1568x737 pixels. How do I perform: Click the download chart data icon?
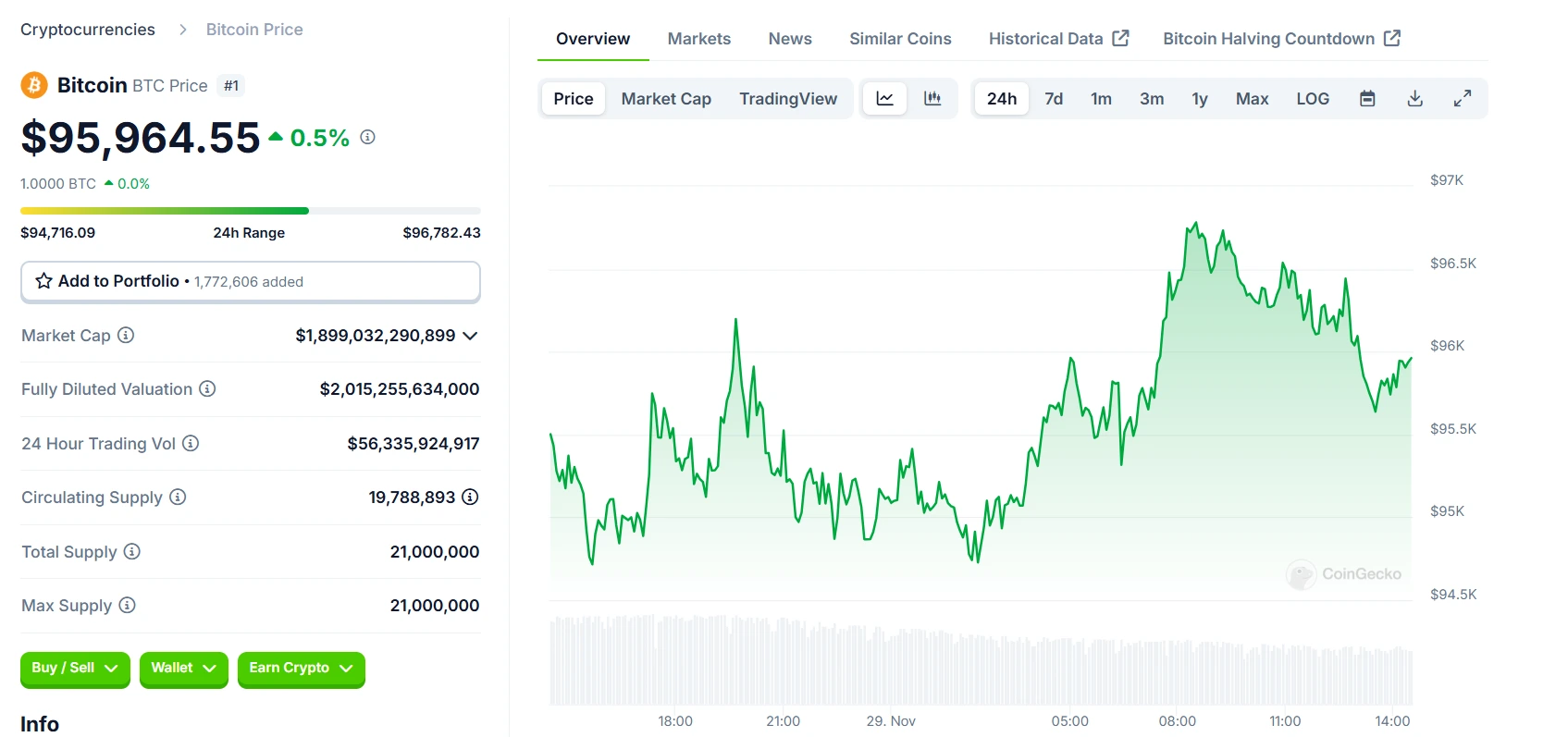[x=1414, y=98]
